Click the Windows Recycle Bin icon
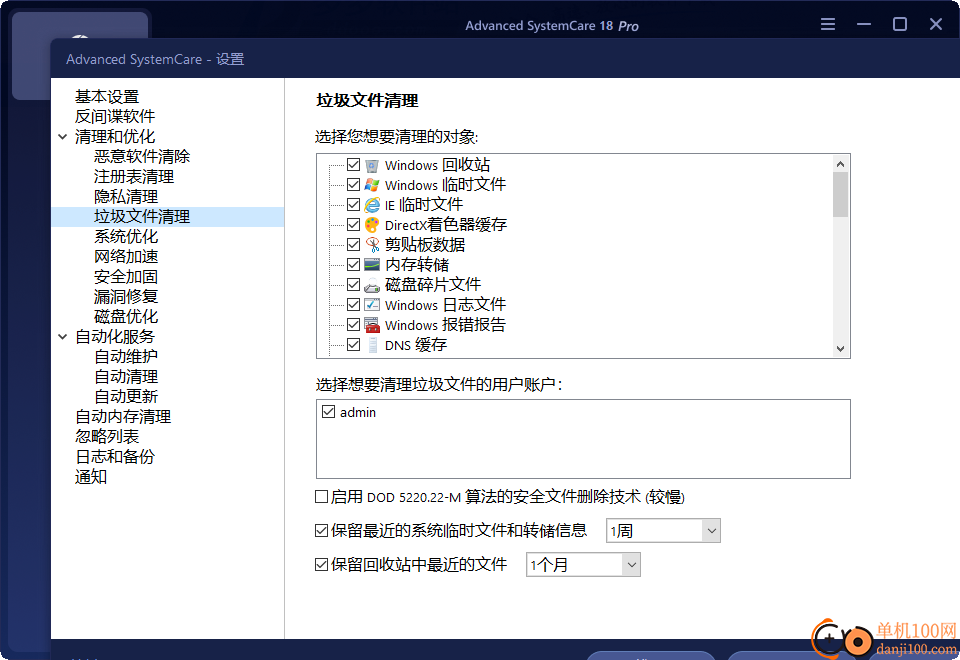 pos(372,165)
